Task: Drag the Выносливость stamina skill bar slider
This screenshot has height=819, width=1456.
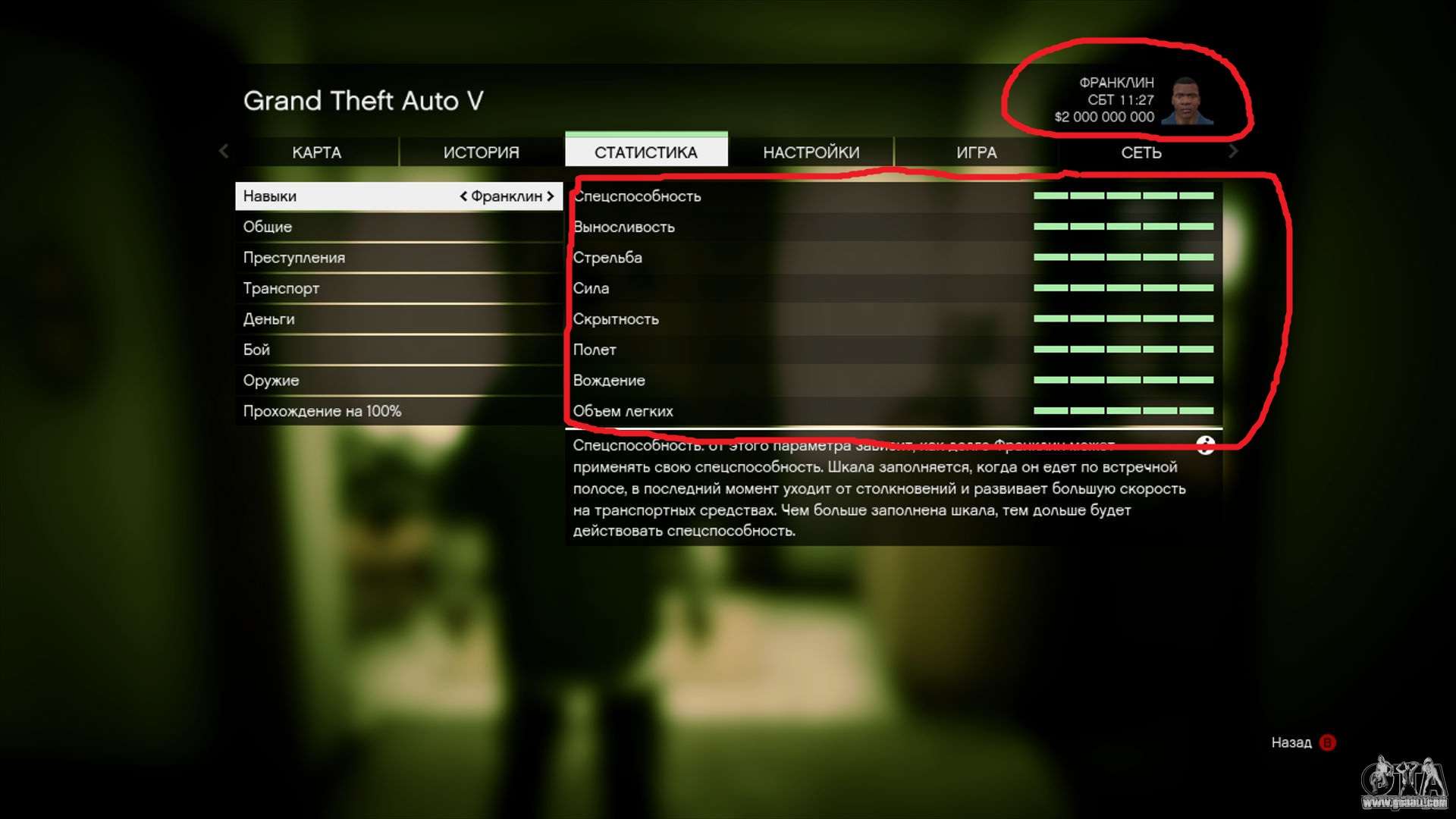Action: point(1121,226)
